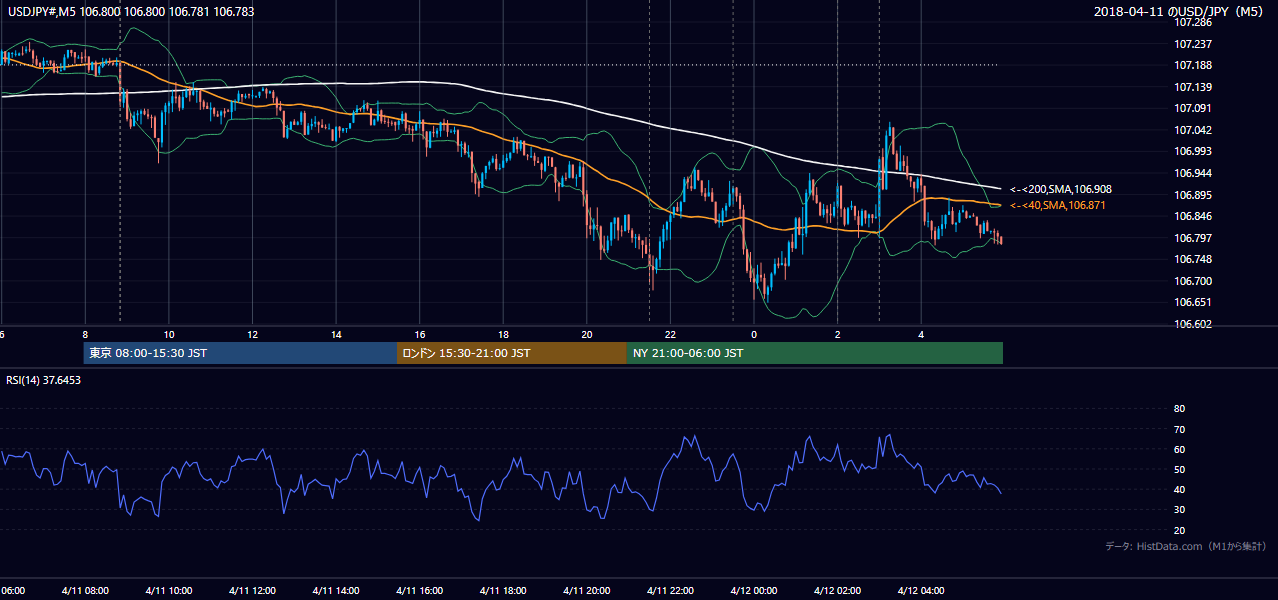Click the 4/11 10:00 date axis label

tap(169, 590)
